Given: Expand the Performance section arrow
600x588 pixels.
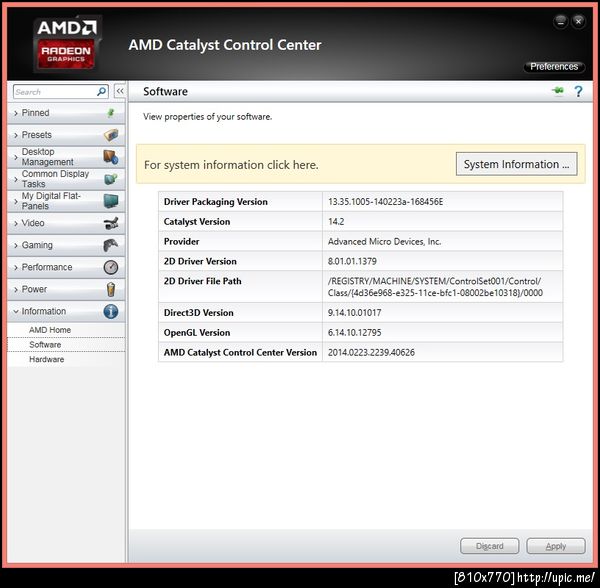Looking at the screenshot, I should pyautogui.click(x=16, y=267).
